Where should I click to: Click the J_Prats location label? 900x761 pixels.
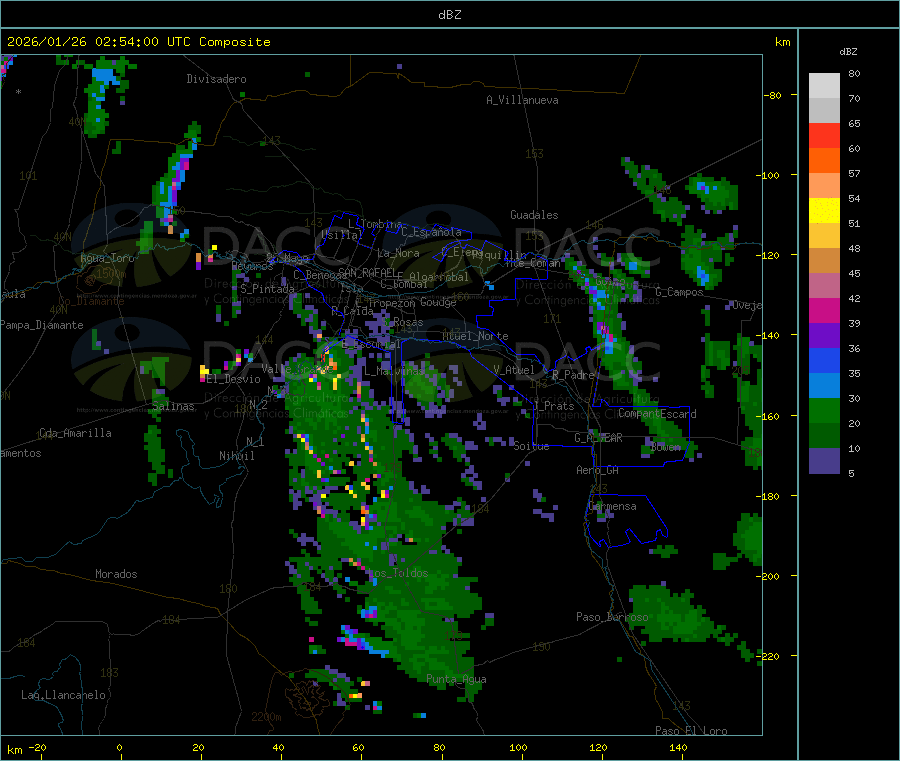point(554,406)
